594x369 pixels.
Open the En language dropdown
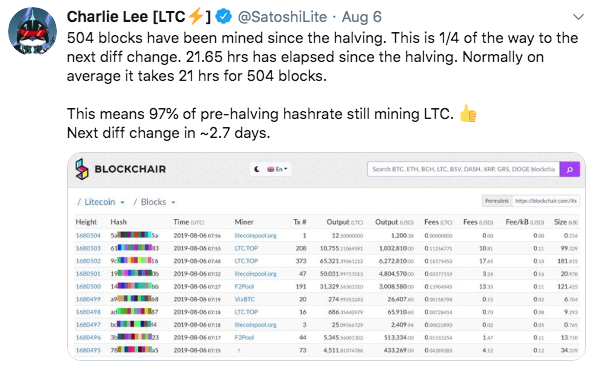(277, 169)
